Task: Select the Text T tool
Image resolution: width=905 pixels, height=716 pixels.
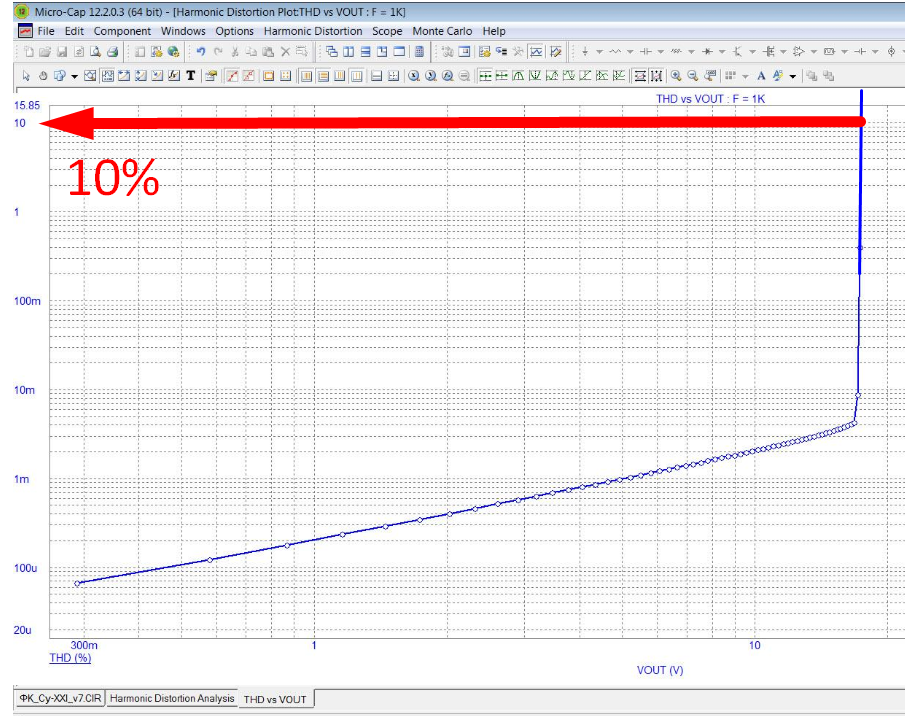Action: click(x=190, y=76)
